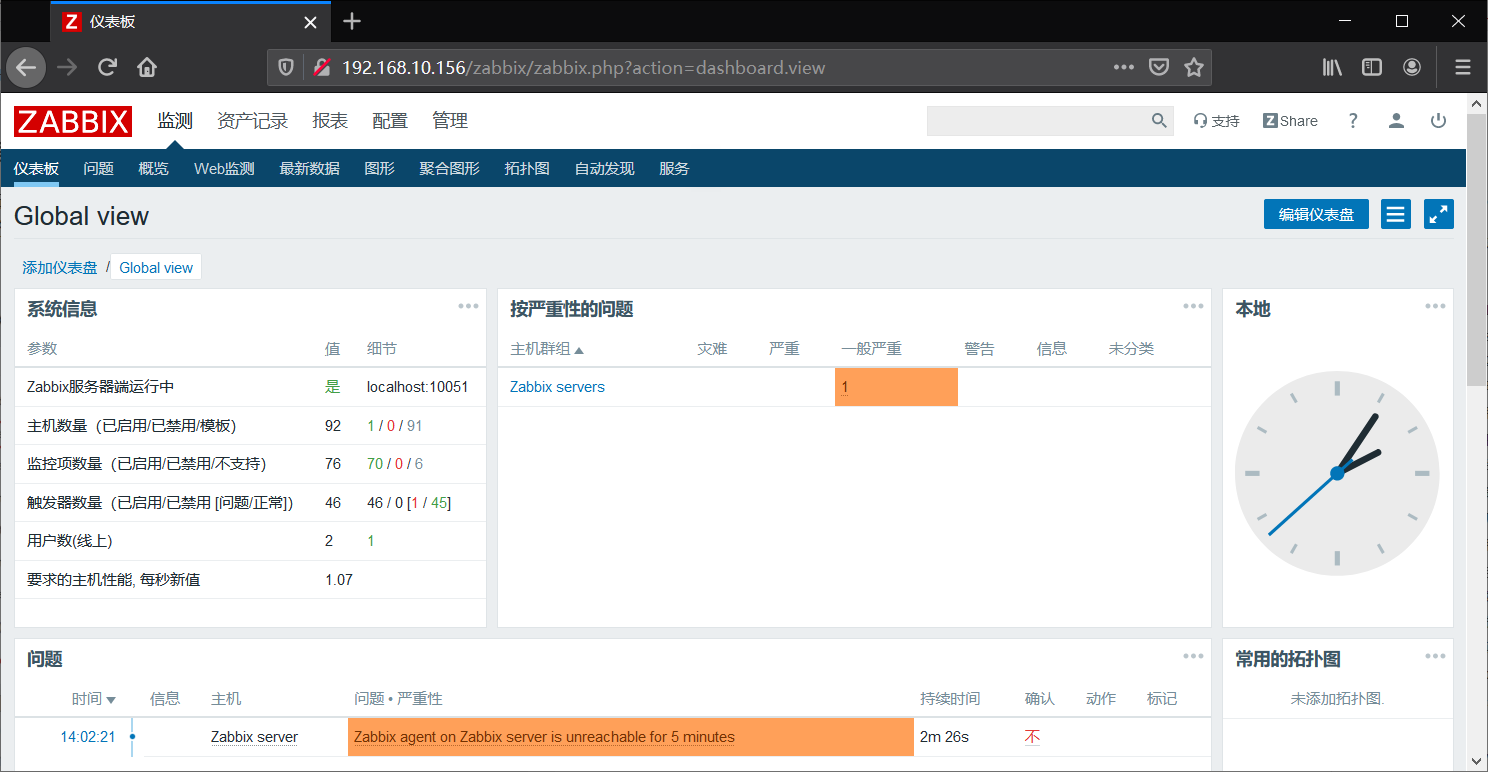Click the logout power icon

pyautogui.click(x=1438, y=121)
